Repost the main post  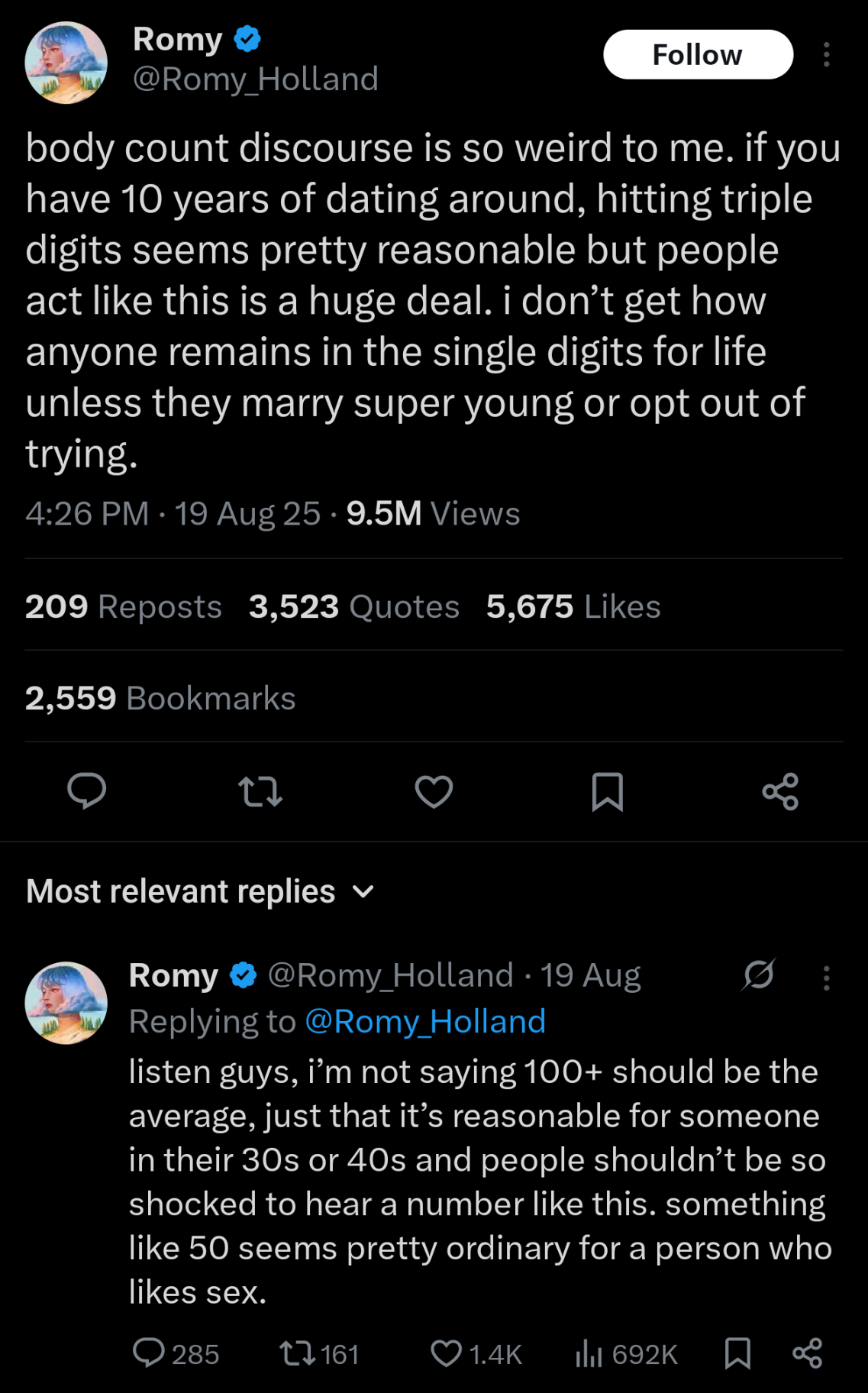(260, 791)
